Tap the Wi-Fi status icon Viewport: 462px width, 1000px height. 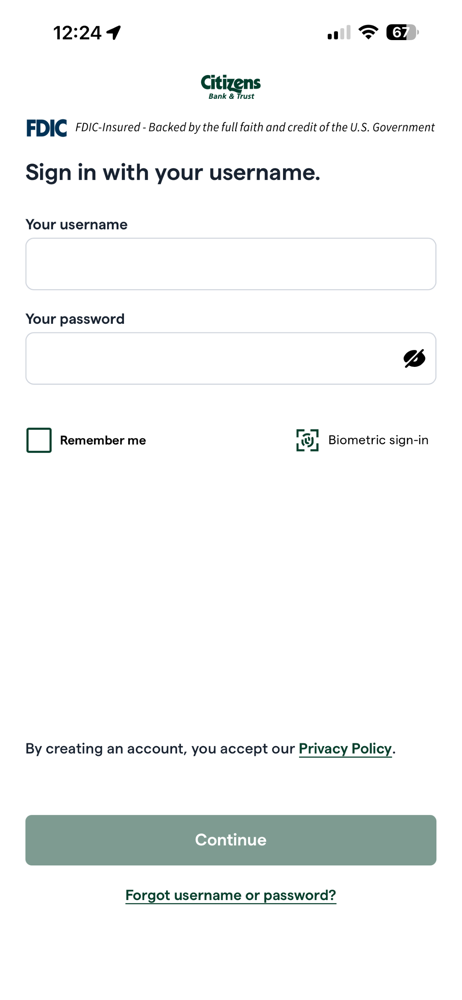[x=368, y=32]
